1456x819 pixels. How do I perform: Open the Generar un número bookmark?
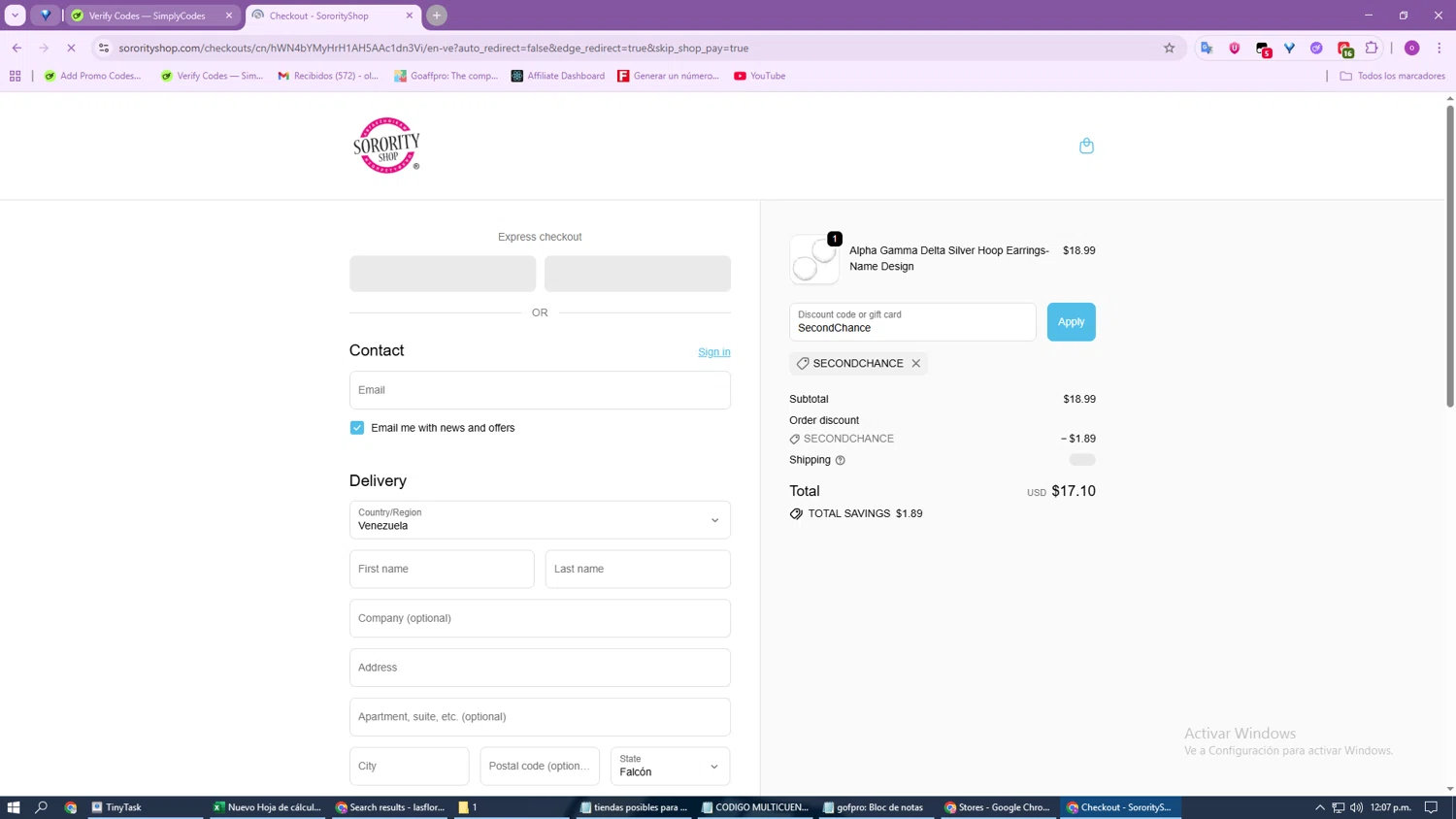(x=669, y=76)
